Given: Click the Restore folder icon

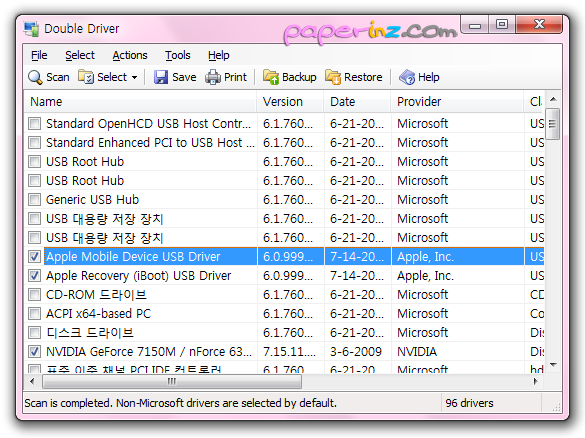Looking at the screenshot, I should (333, 77).
